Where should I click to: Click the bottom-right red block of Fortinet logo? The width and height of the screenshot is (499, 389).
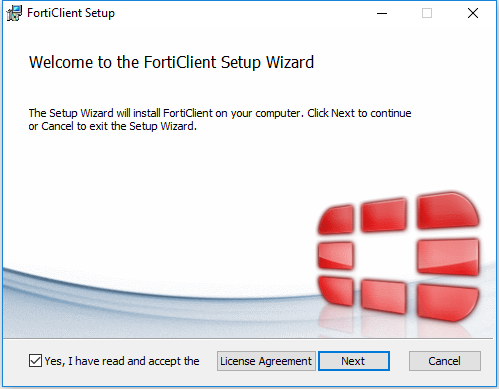[448, 302]
